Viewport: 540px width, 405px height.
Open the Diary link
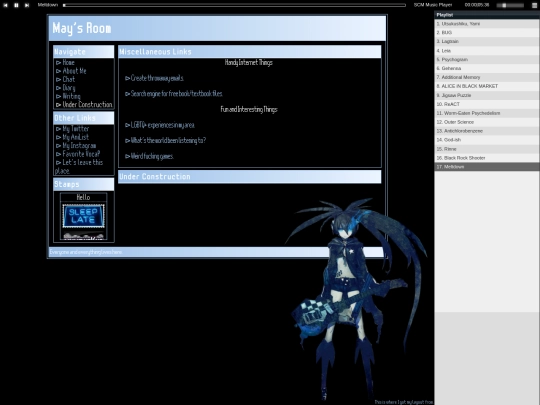tap(69, 88)
